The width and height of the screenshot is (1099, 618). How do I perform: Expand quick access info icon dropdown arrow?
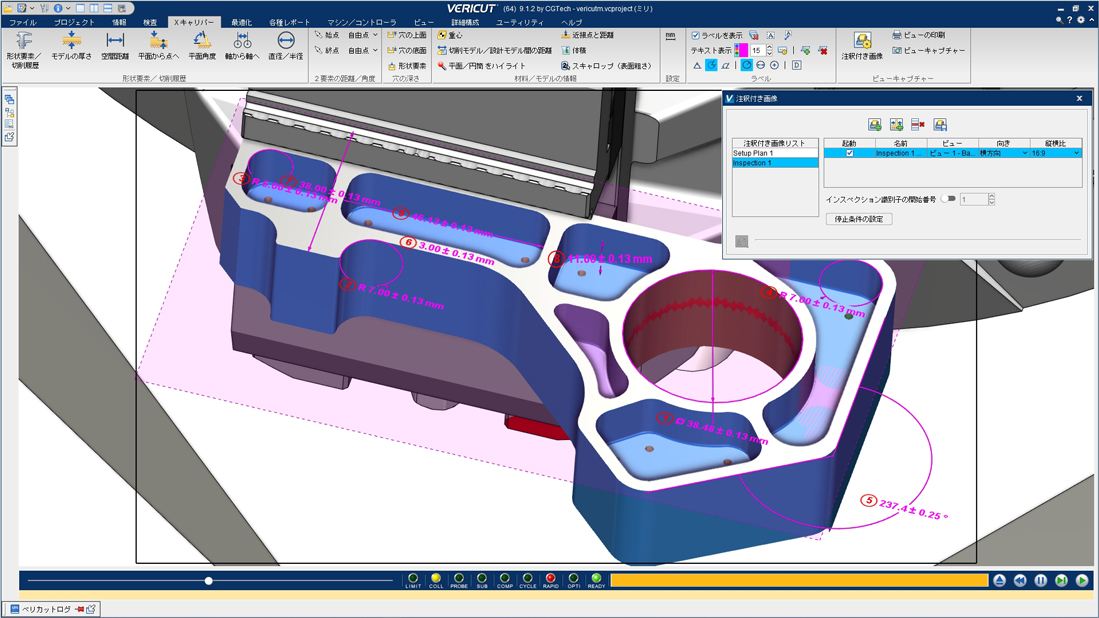[68, 8]
